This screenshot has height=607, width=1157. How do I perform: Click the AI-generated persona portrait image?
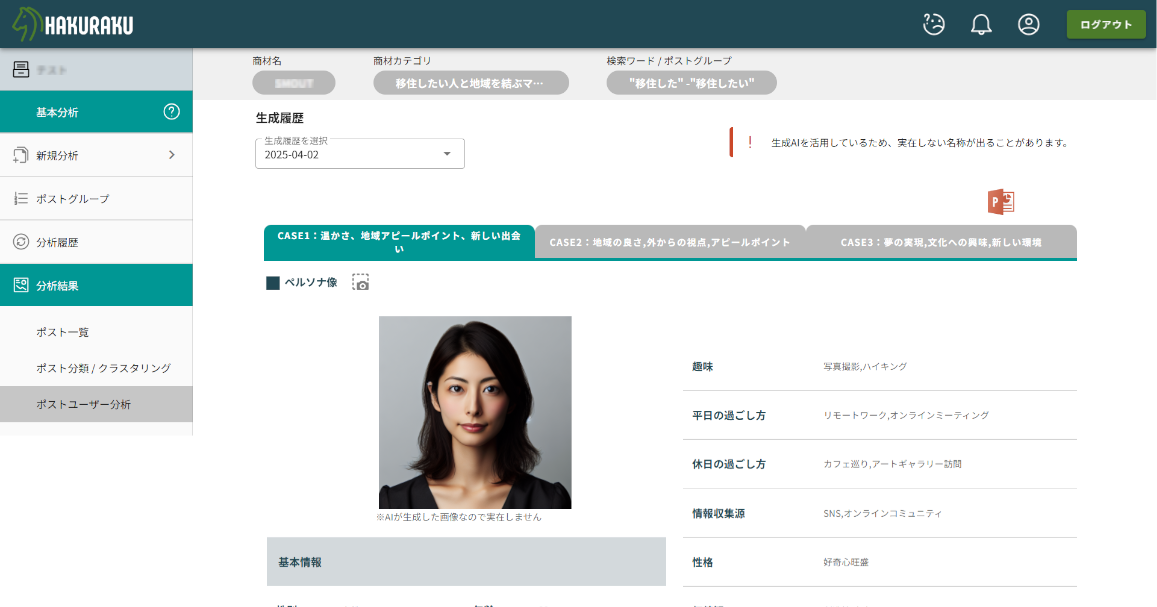tap(475, 412)
